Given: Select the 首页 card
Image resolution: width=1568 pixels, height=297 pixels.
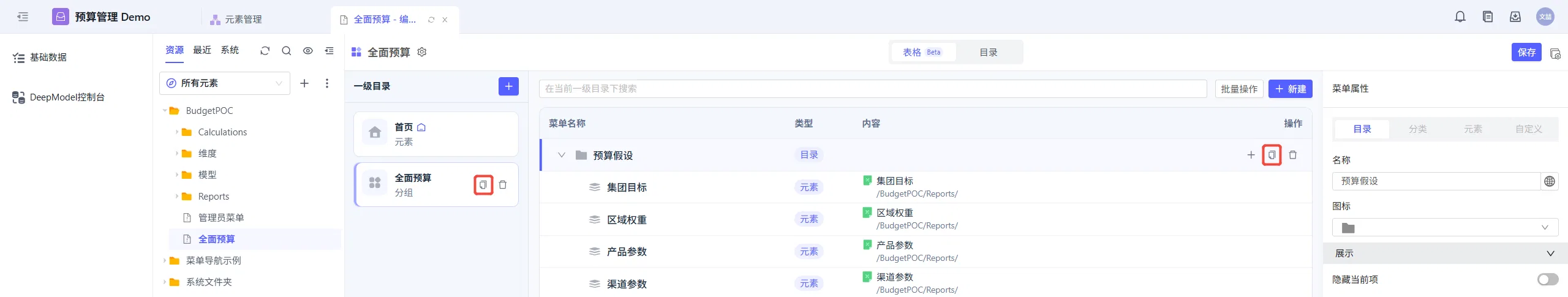Looking at the screenshot, I should coord(436,133).
